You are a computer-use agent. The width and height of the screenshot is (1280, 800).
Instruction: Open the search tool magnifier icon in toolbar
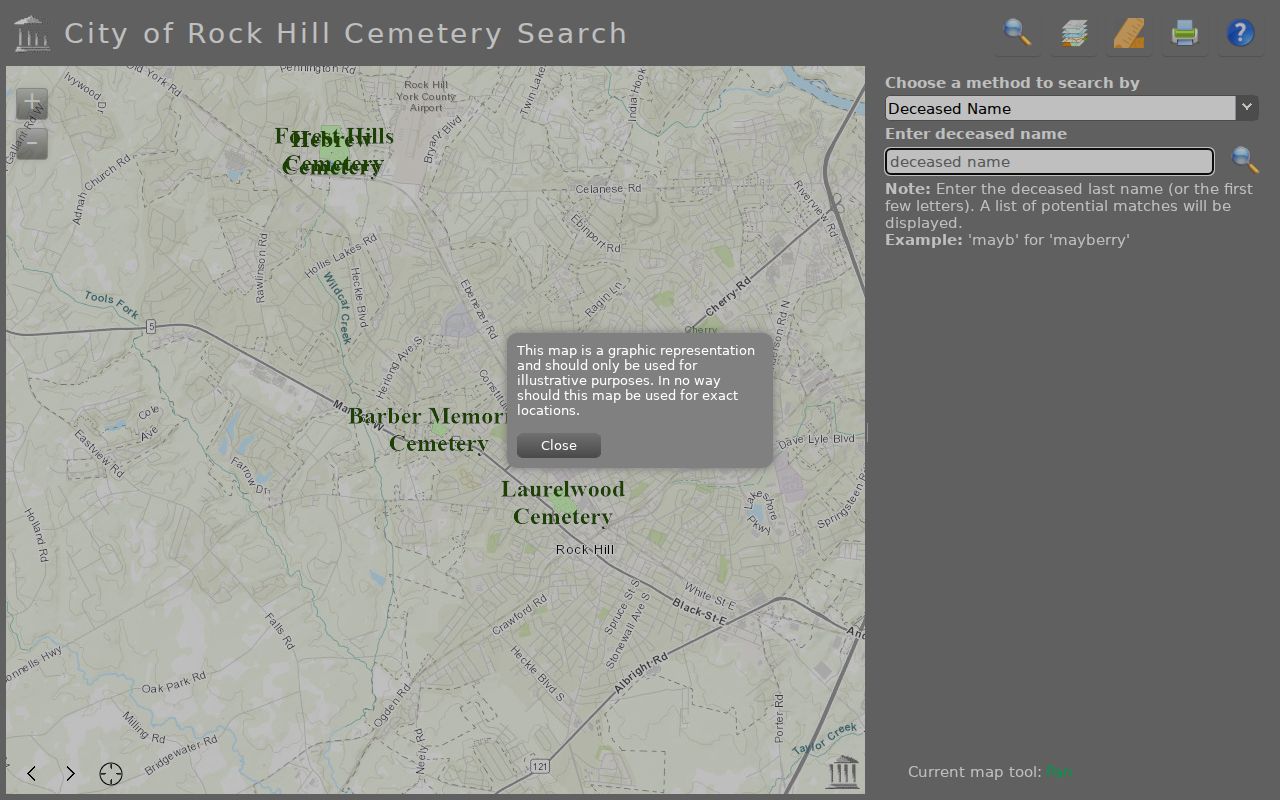1017,33
